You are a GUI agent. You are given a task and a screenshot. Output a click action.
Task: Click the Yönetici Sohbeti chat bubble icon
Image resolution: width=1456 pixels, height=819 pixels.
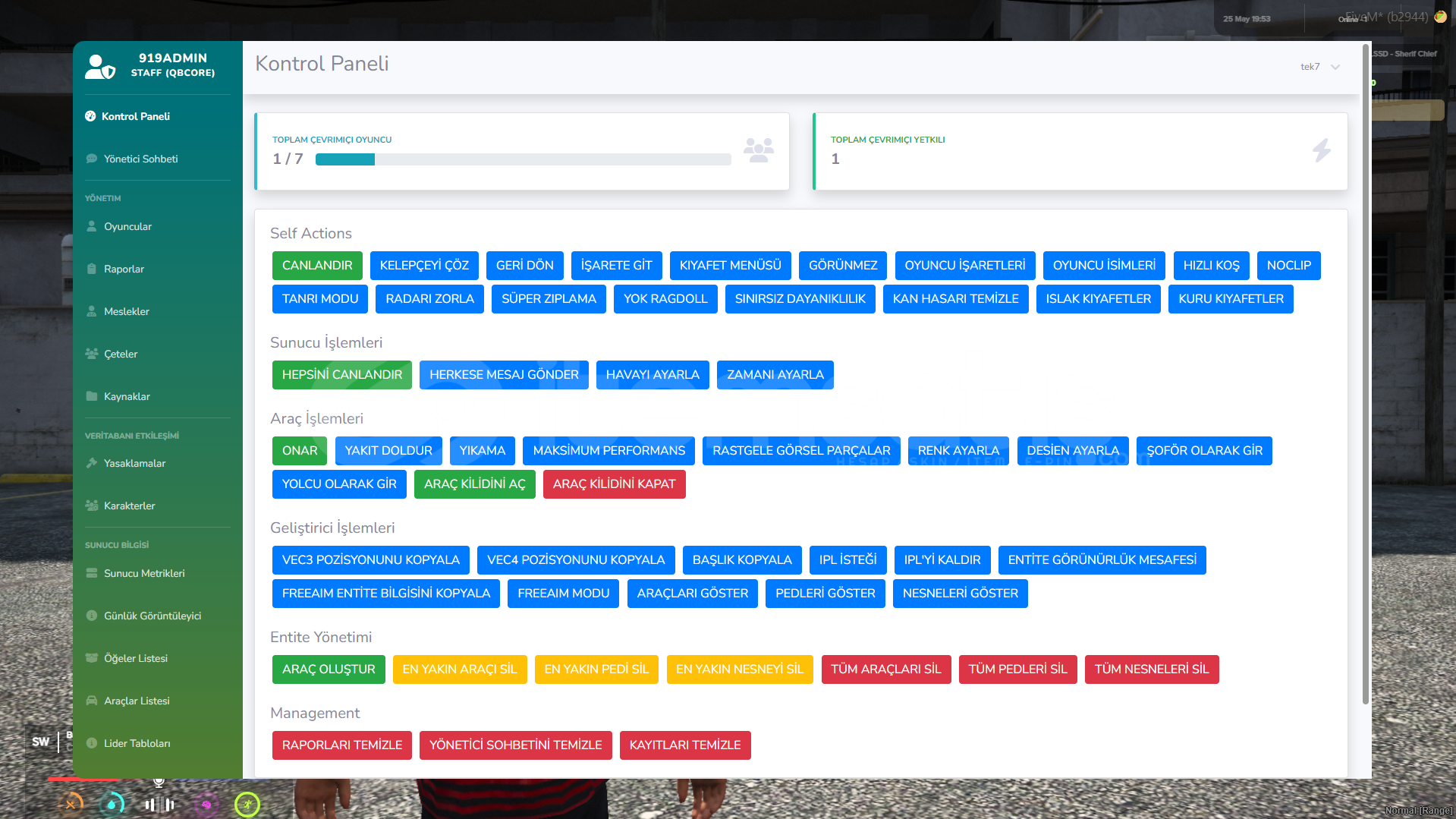pyautogui.click(x=92, y=159)
